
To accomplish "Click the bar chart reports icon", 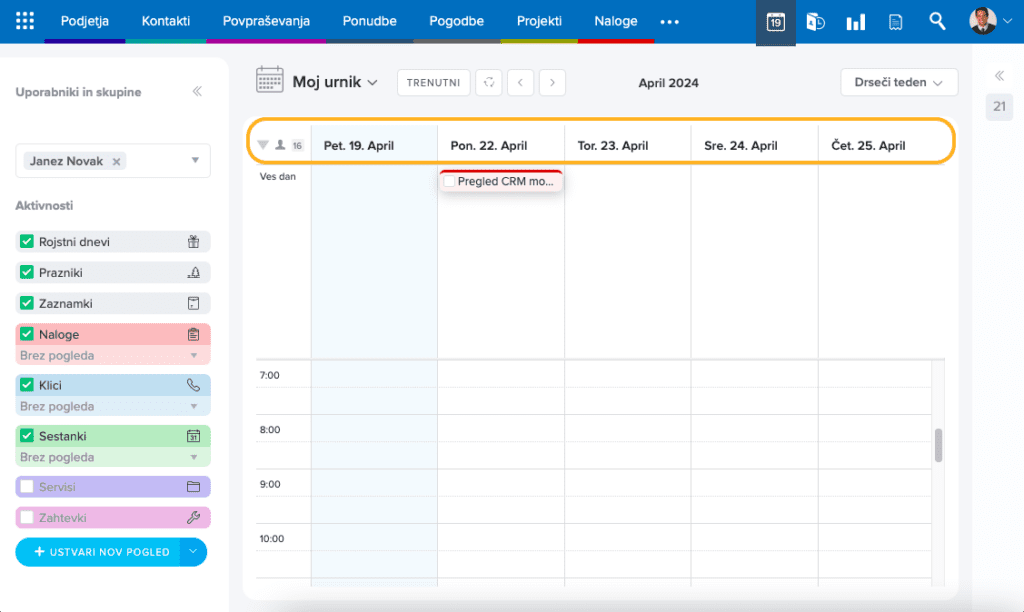I will [855, 22].
